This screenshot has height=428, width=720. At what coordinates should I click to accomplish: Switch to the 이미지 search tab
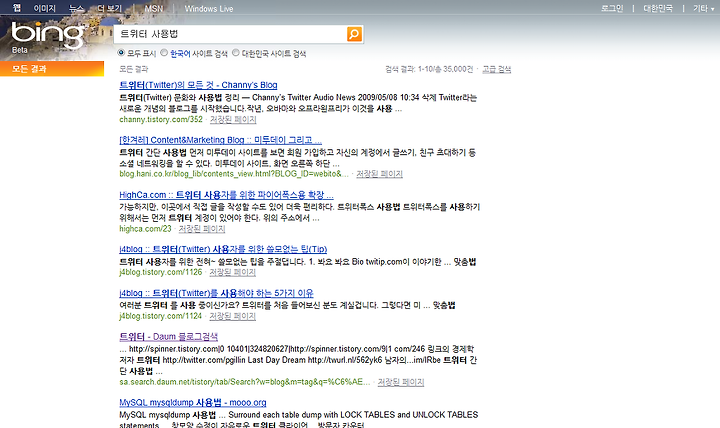coord(45,8)
